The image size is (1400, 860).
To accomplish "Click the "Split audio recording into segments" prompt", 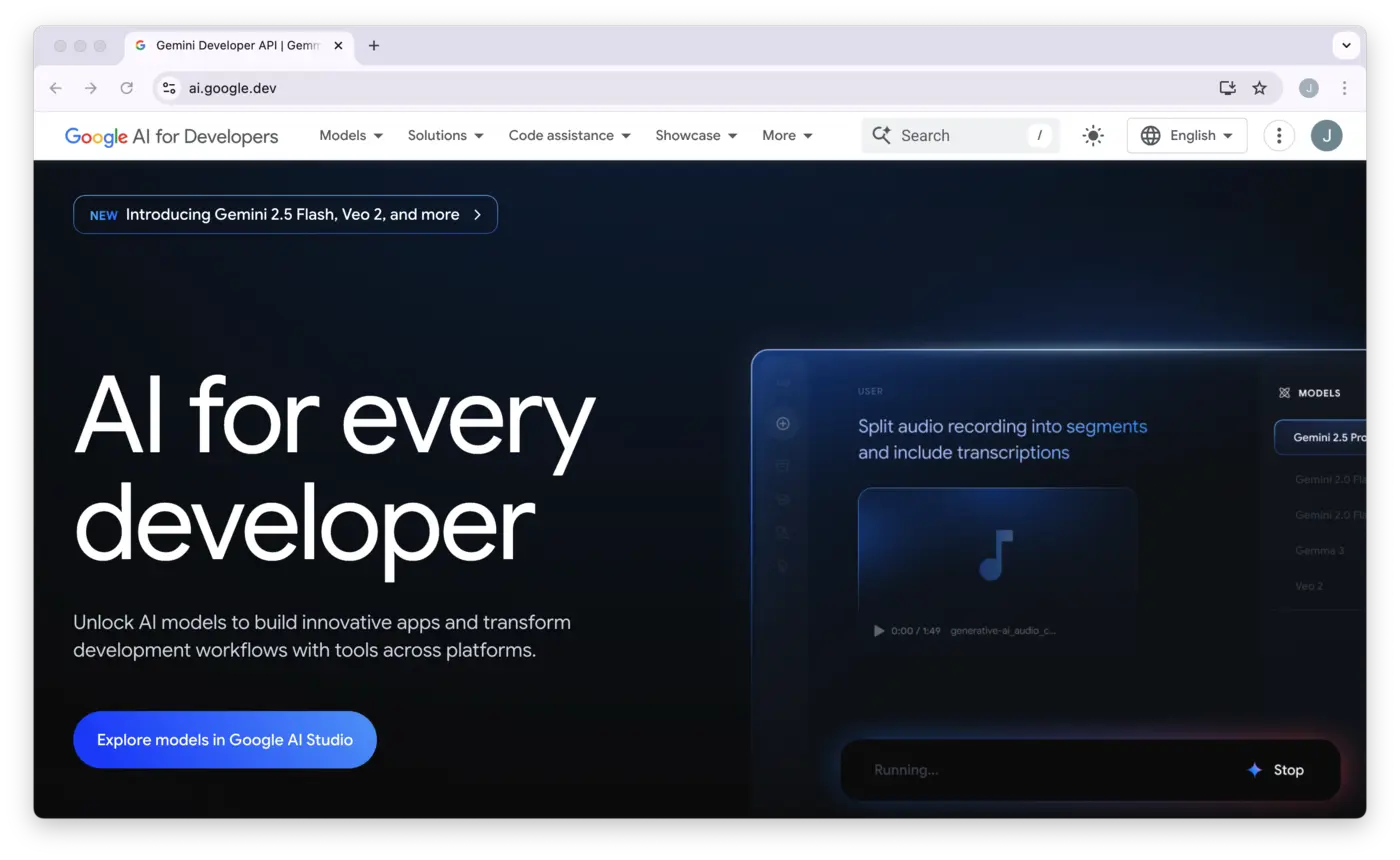I will tap(1002, 439).
